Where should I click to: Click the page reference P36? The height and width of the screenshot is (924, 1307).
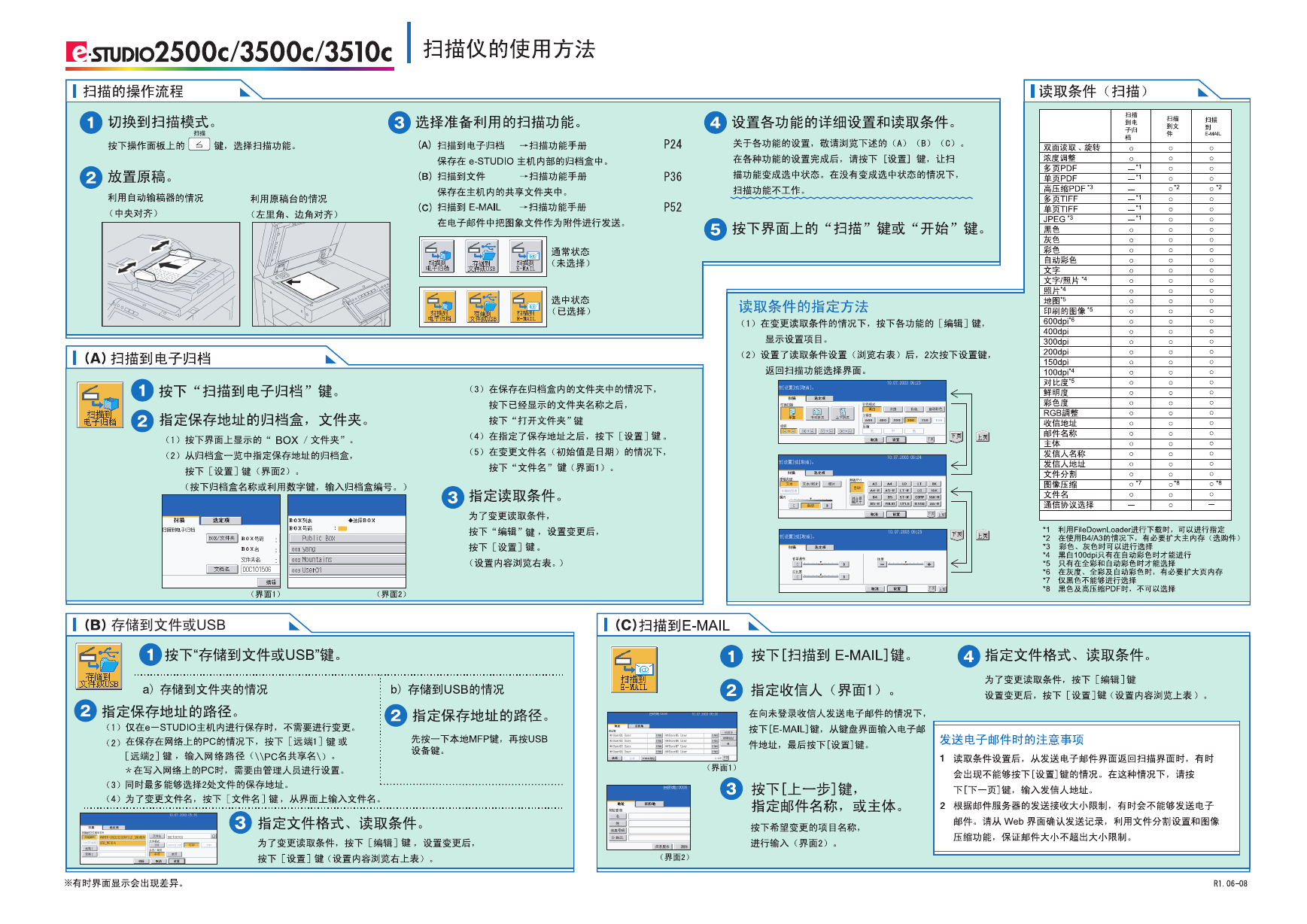point(673,176)
